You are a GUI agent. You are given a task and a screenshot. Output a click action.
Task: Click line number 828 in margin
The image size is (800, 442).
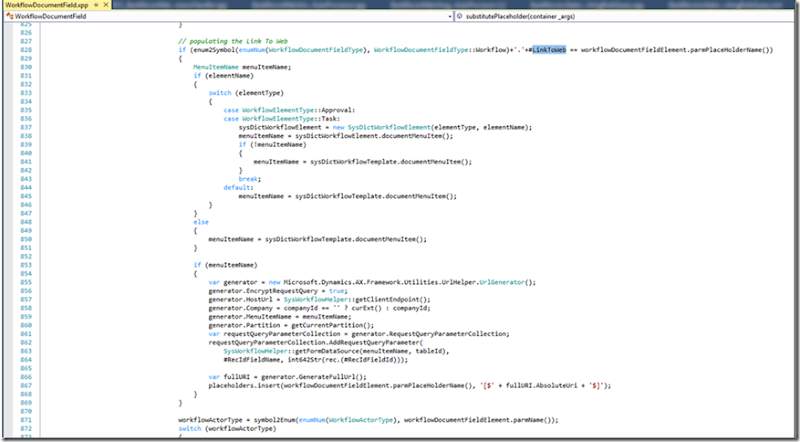pos(26,50)
